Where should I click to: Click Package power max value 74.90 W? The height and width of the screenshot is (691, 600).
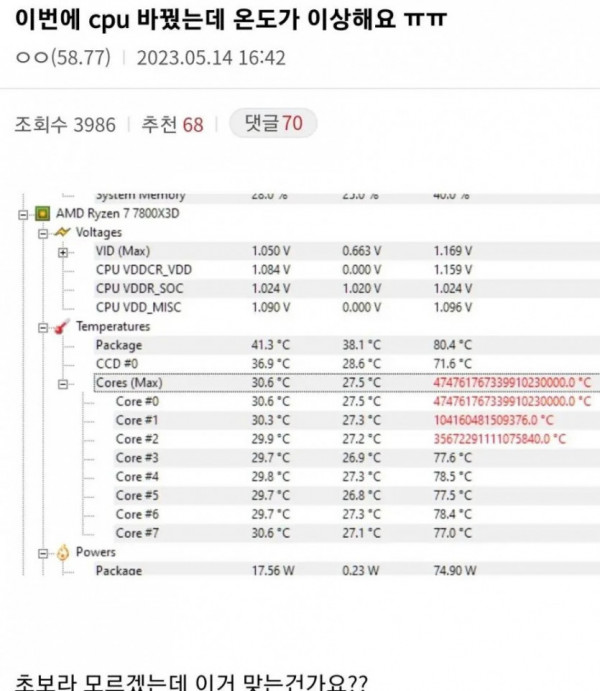[x=455, y=571]
